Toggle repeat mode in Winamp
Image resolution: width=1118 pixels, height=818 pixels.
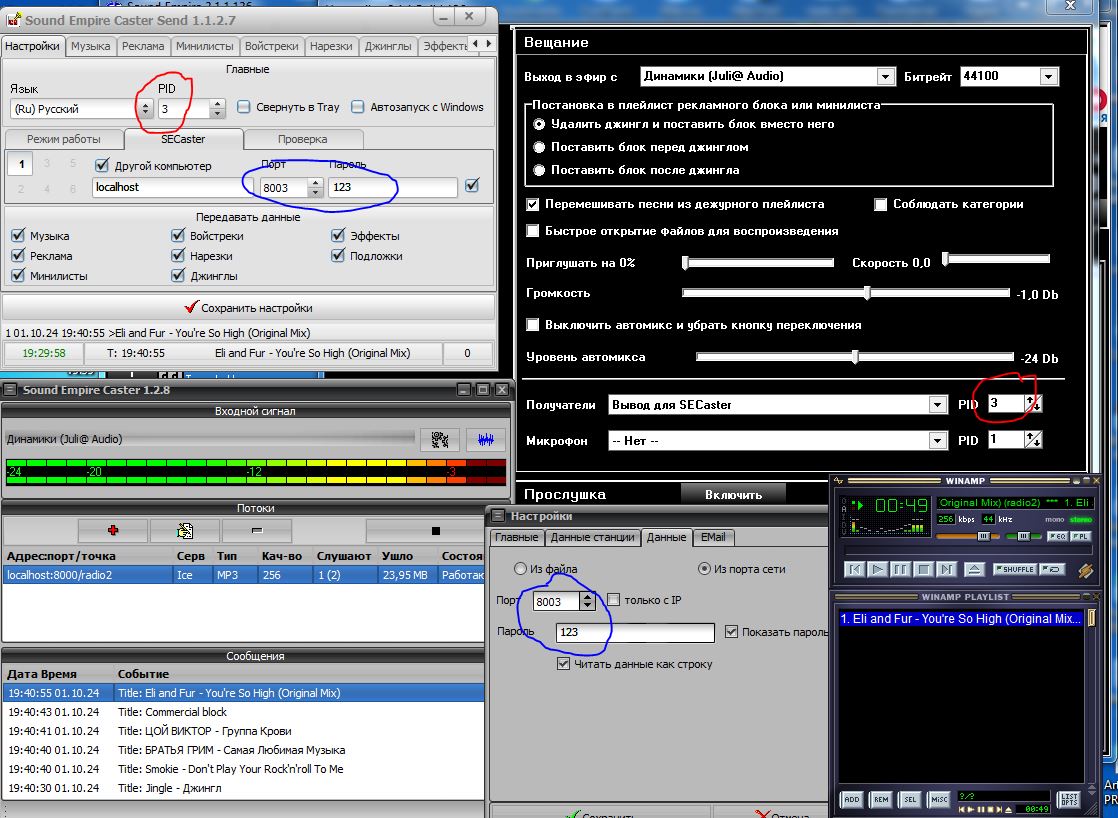(1050, 569)
